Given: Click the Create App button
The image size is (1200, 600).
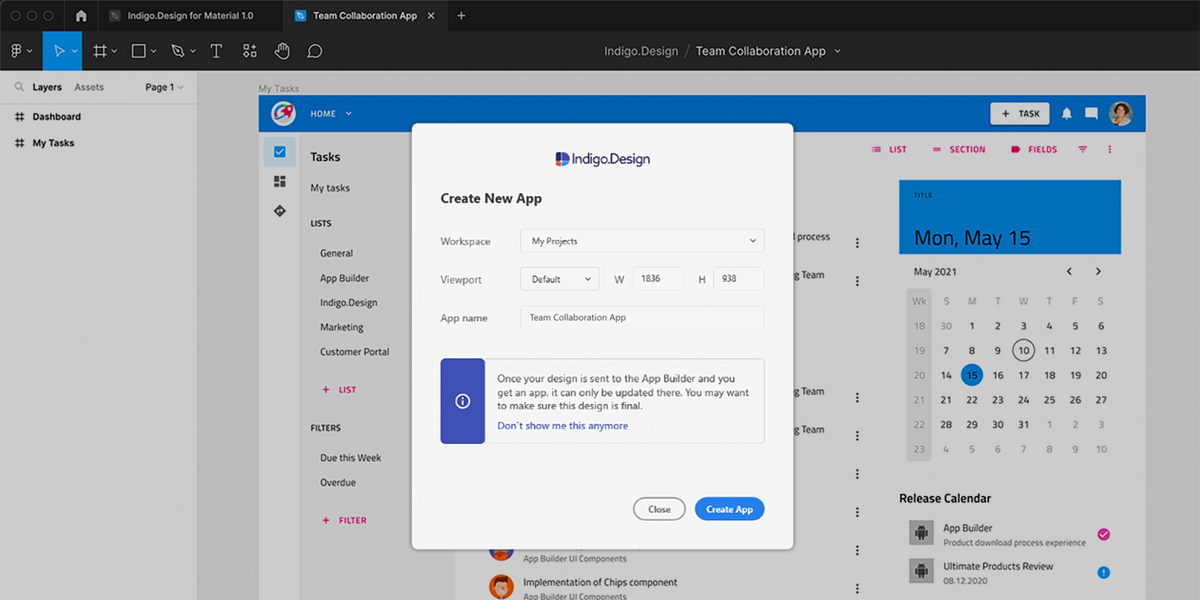Looking at the screenshot, I should [x=730, y=509].
